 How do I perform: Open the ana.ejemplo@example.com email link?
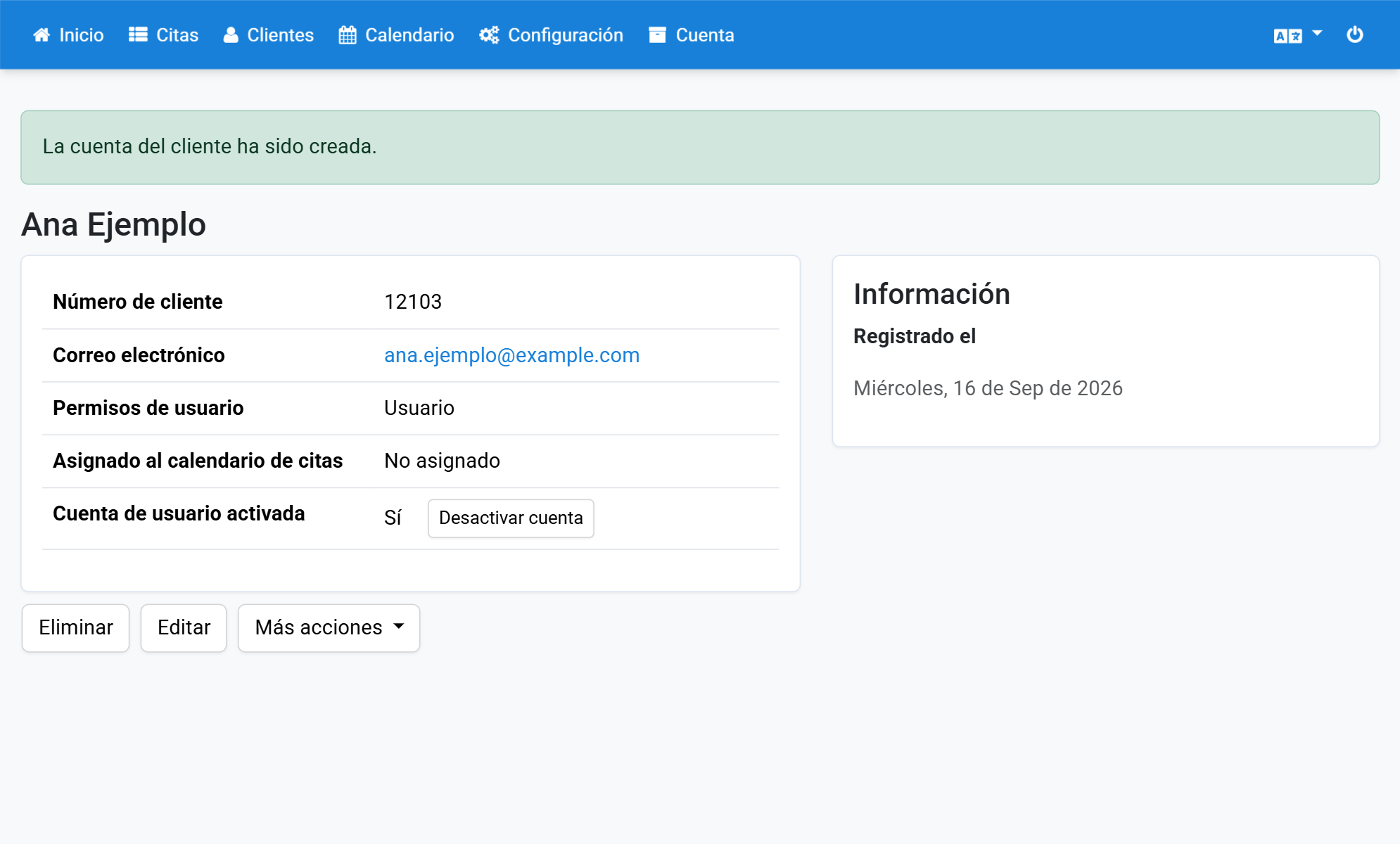(511, 355)
